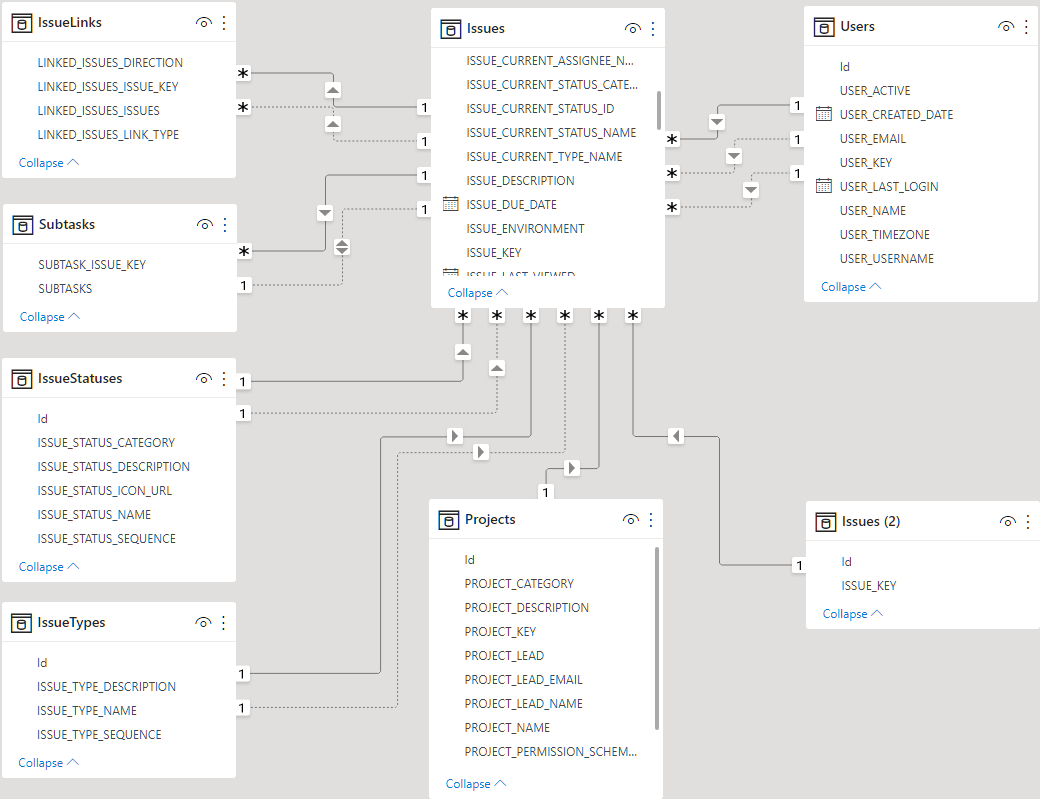The width and height of the screenshot is (1040, 799).
Task: Click the calendar icon beside USER_CREATED_DATE
Action: tap(824, 114)
